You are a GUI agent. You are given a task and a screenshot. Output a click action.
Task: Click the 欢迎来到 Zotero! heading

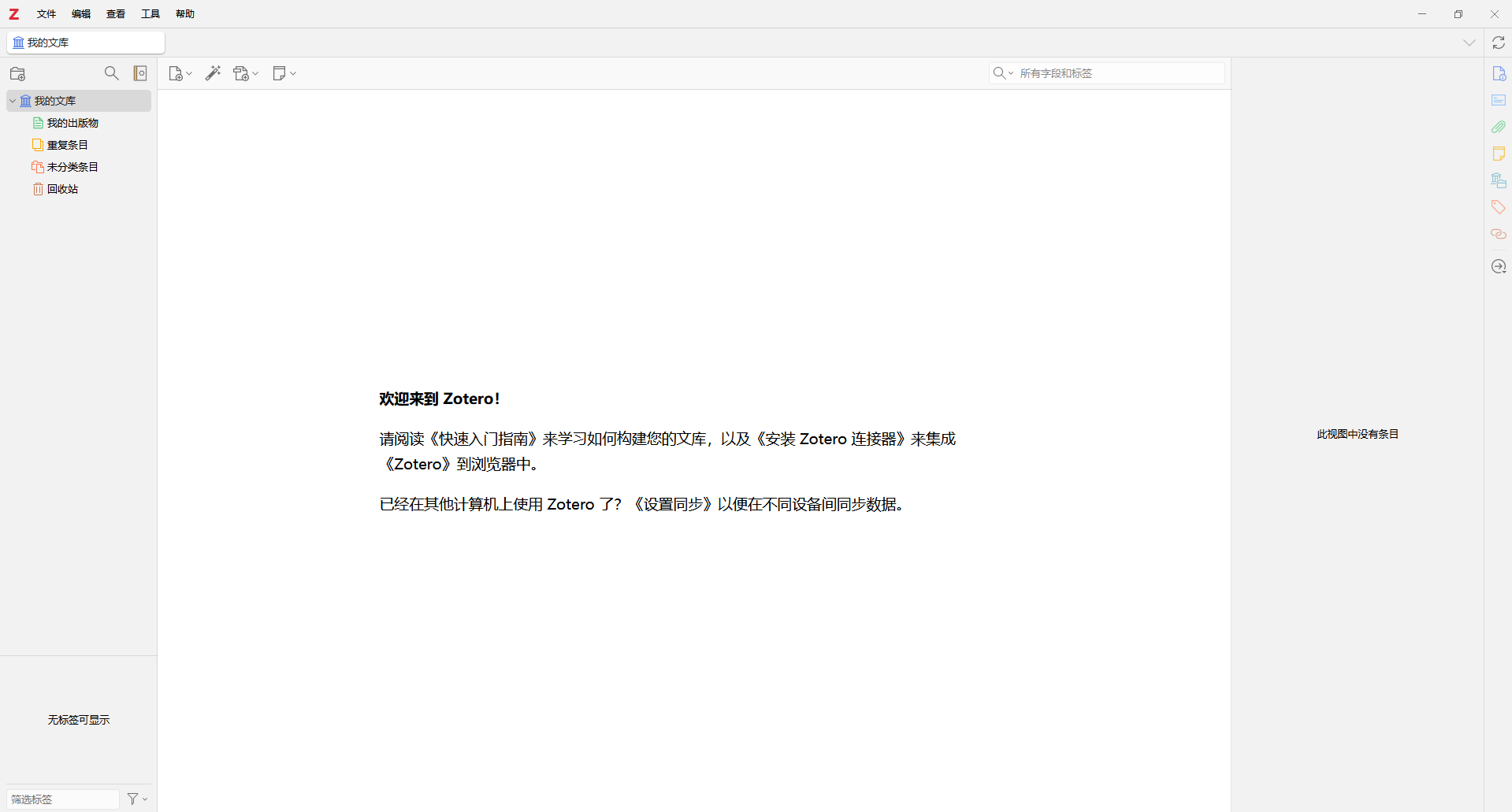tap(440, 399)
